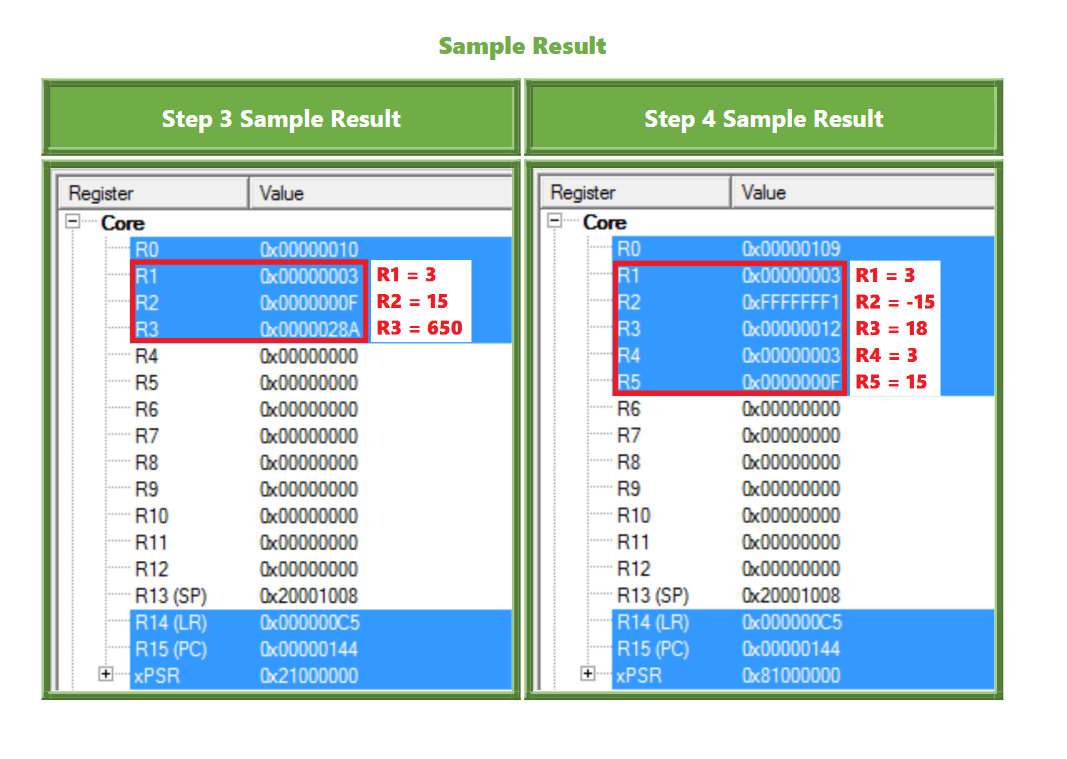1067x759 pixels.
Task: Expand the xPSR entry in Step 3 panel
Action: (x=105, y=675)
